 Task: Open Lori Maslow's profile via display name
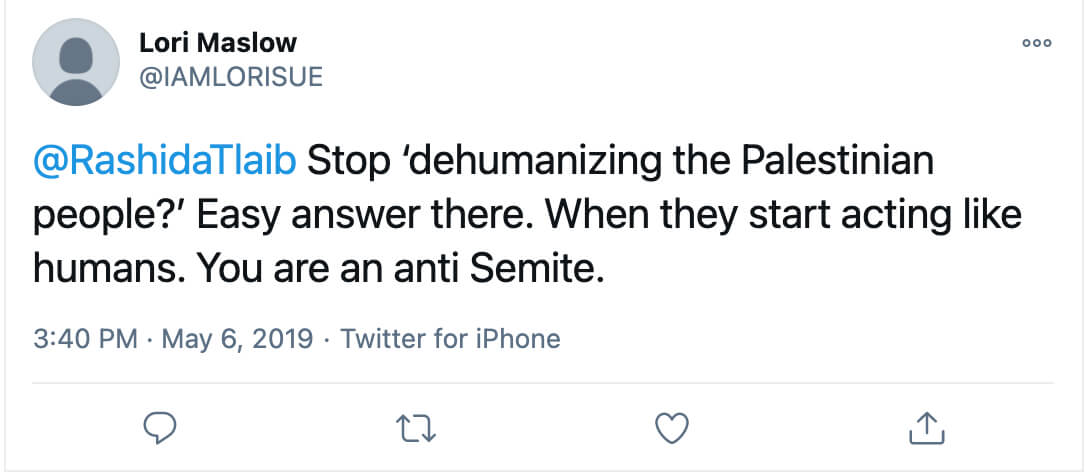216,44
